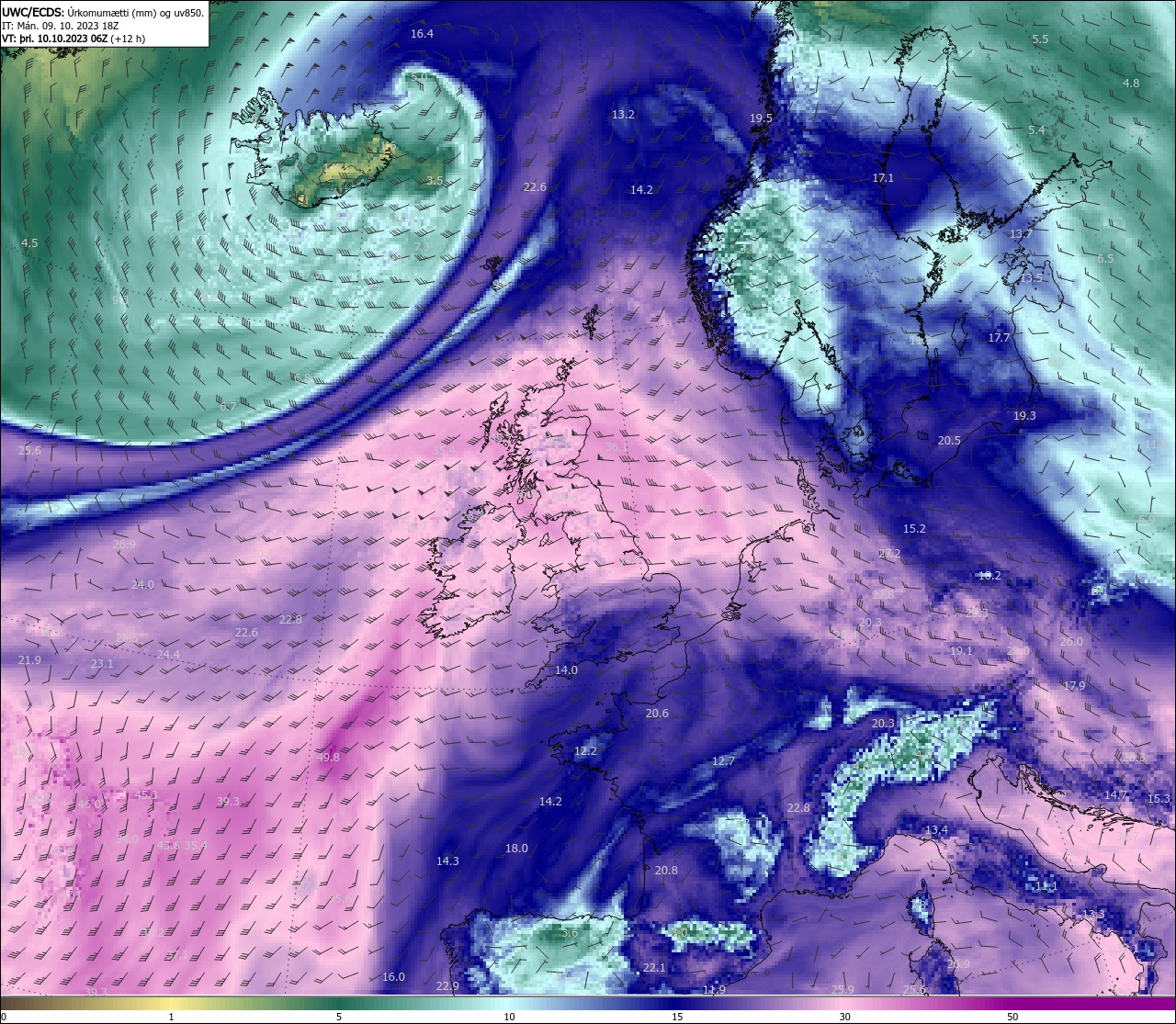Screen dimensions: 1176x1024
Task: Click the 19.3 value on the map
Action: click(x=1024, y=416)
